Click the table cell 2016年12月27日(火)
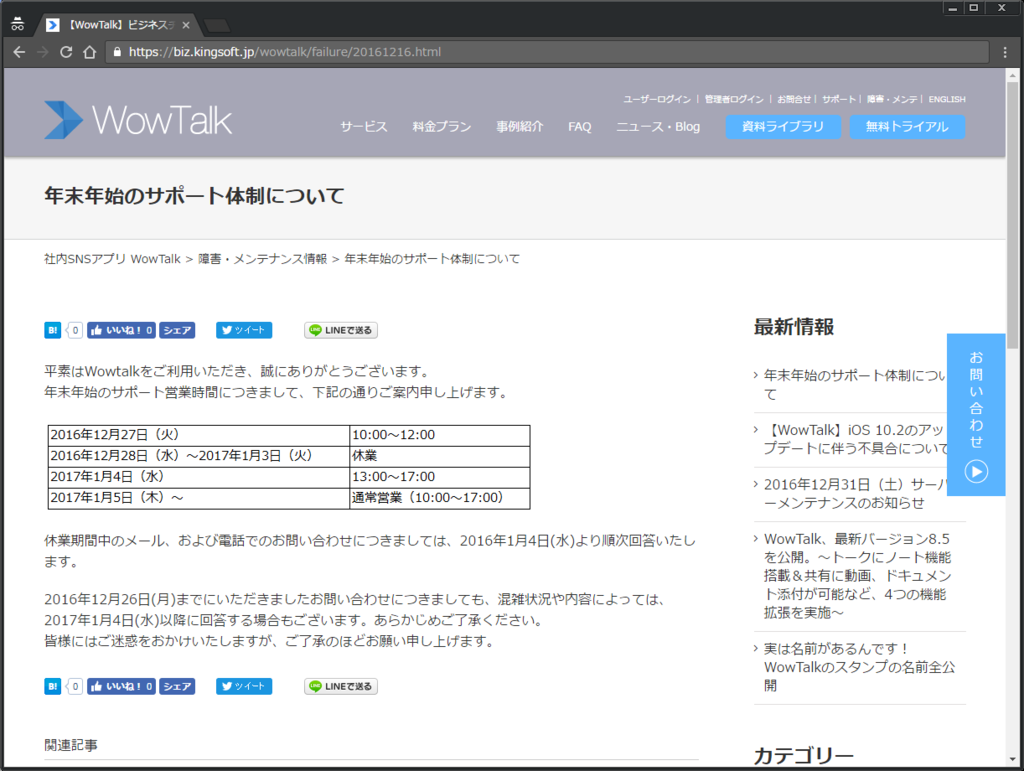Image resolution: width=1024 pixels, height=771 pixels. click(x=199, y=435)
